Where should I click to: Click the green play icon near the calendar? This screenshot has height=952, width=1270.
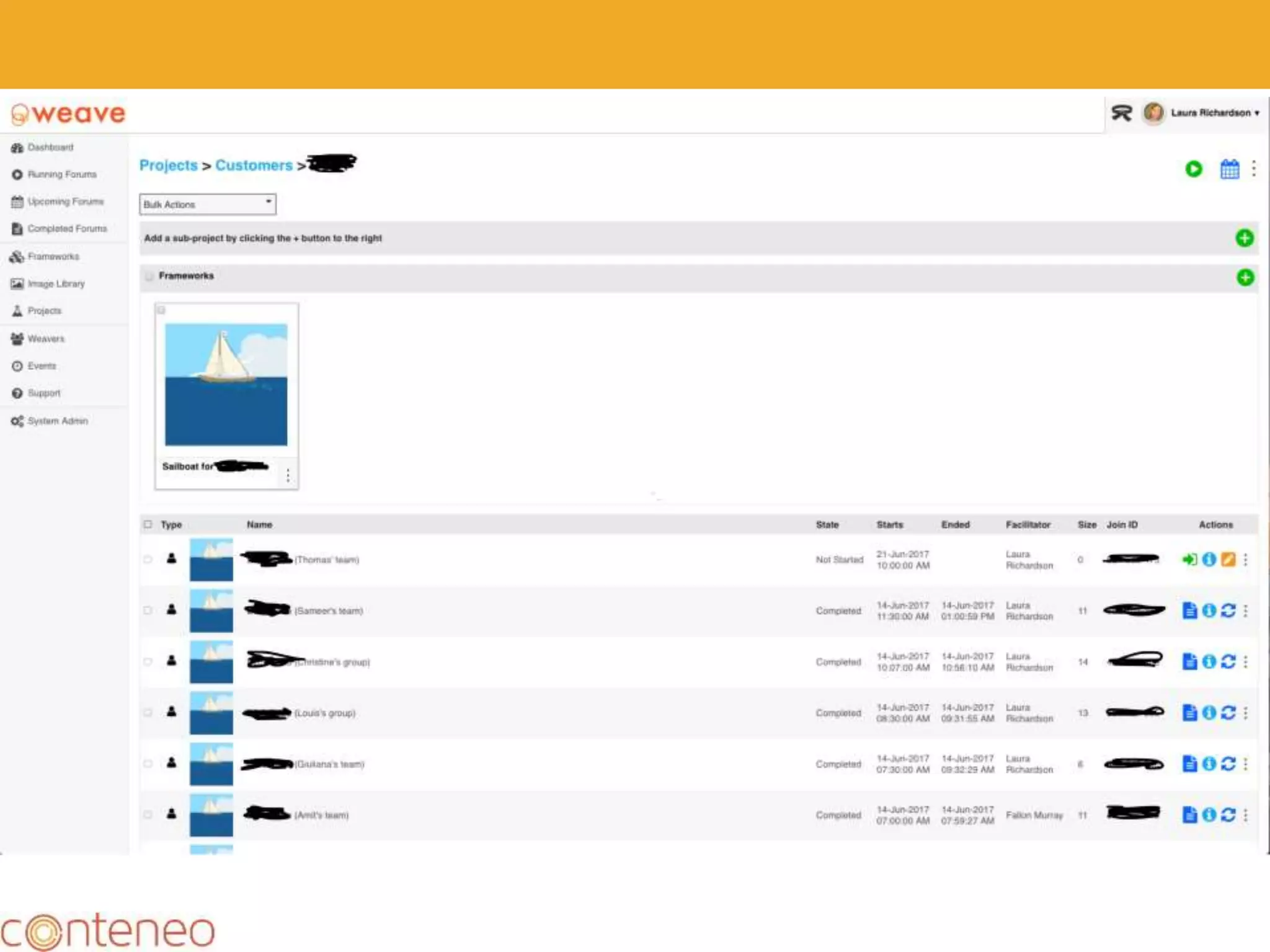point(1193,169)
